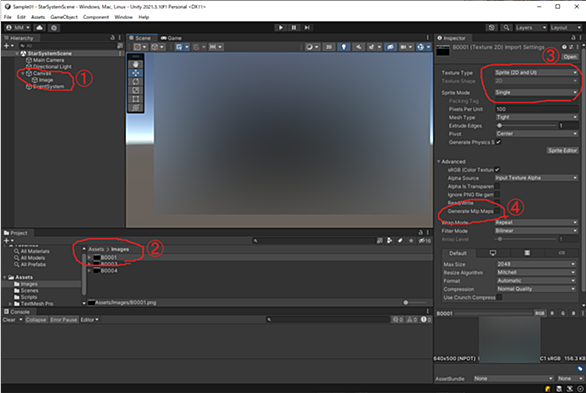This screenshot has width=586, height=393.
Task: Open the cloud services icon
Action: (40, 28)
